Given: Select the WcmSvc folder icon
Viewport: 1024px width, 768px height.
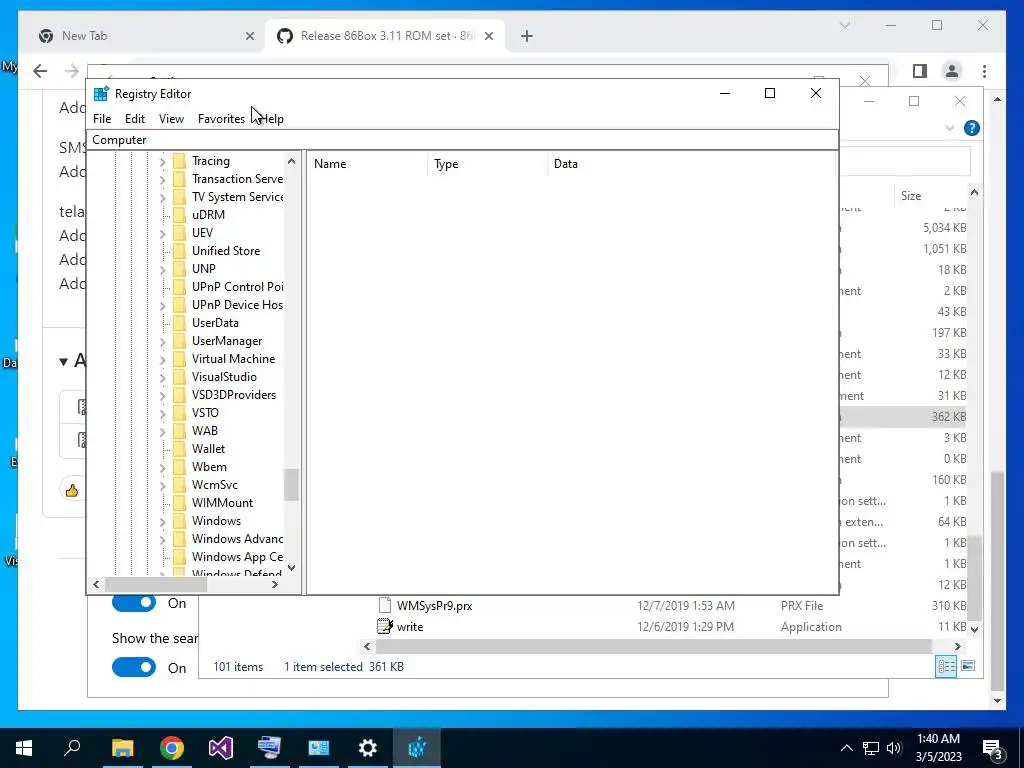Looking at the screenshot, I should tap(180, 485).
